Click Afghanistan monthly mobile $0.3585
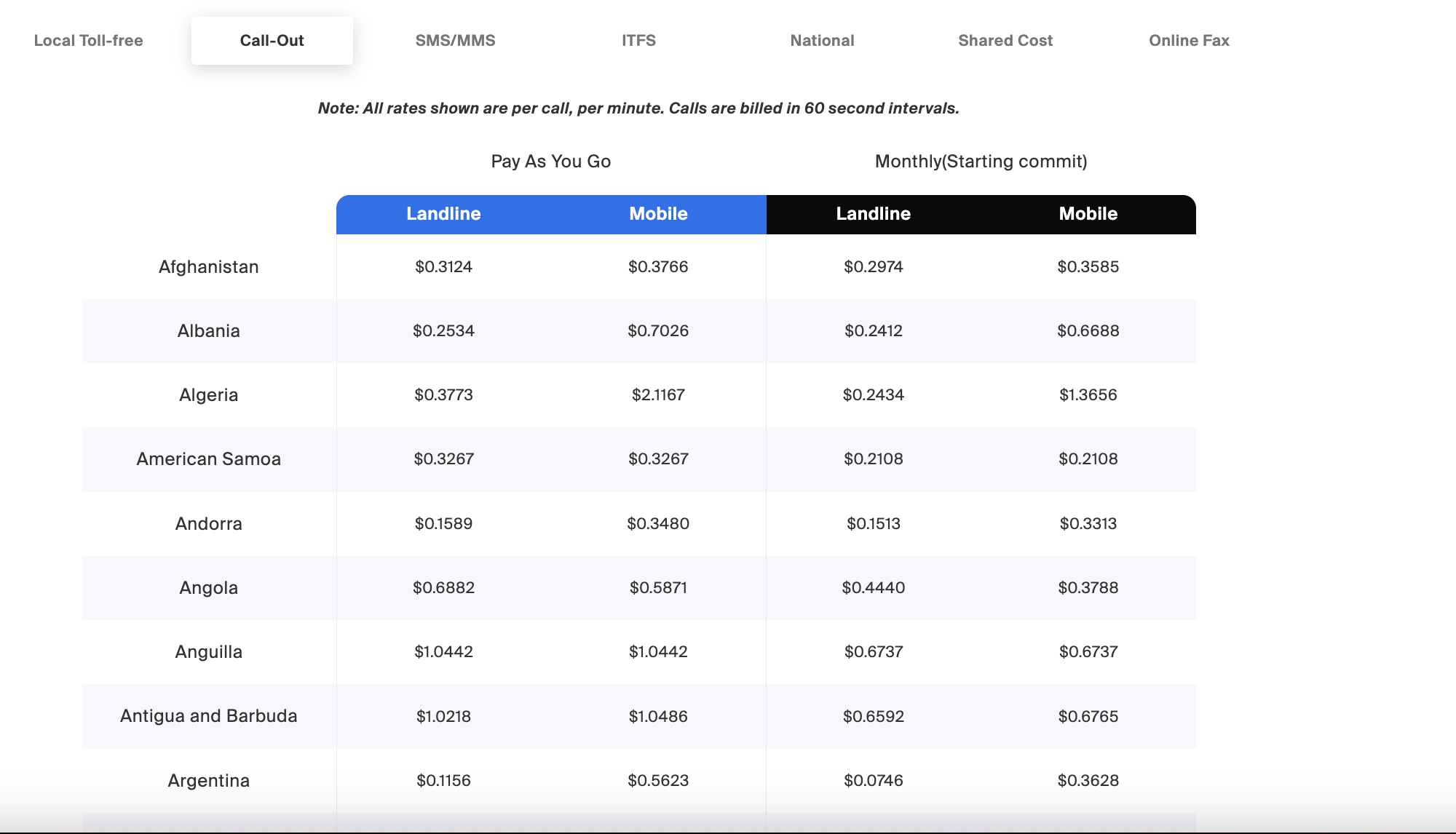Image resolution: width=1456 pixels, height=834 pixels. tap(1088, 267)
